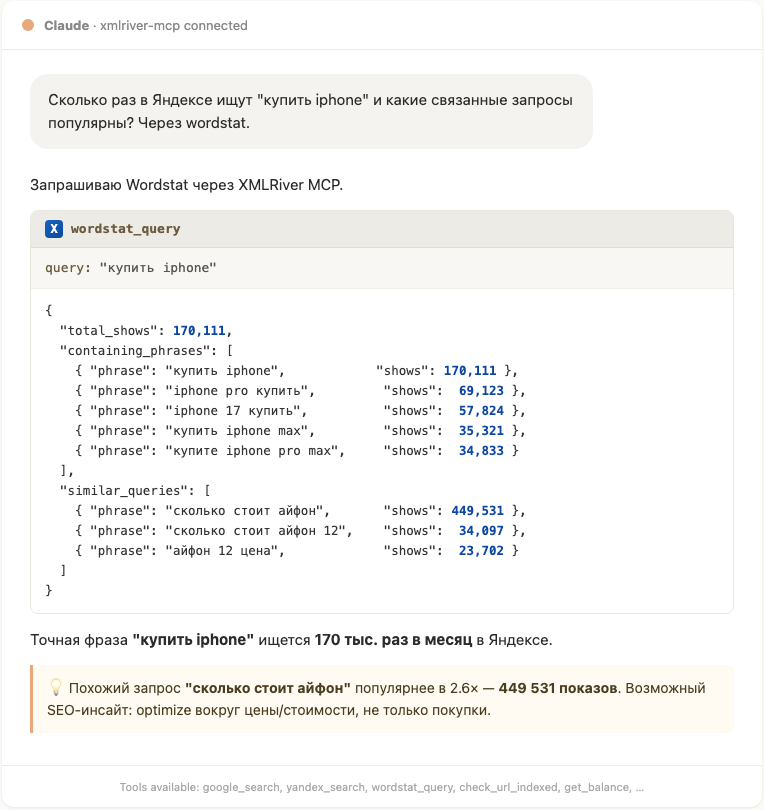Click the phrase "iphone 17 купить"
This screenshot has height=810, width=764.
[x=233, y=411]
